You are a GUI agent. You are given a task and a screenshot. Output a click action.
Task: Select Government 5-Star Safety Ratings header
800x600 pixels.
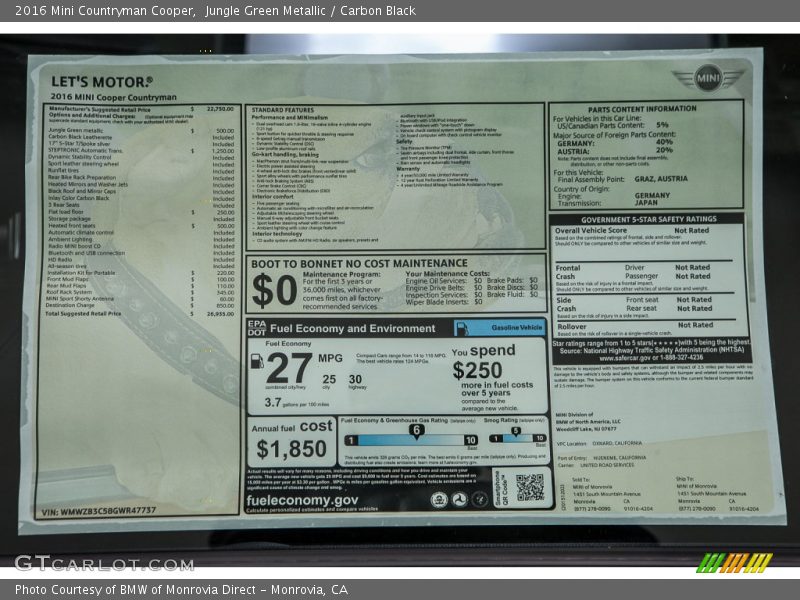(648, 218)
